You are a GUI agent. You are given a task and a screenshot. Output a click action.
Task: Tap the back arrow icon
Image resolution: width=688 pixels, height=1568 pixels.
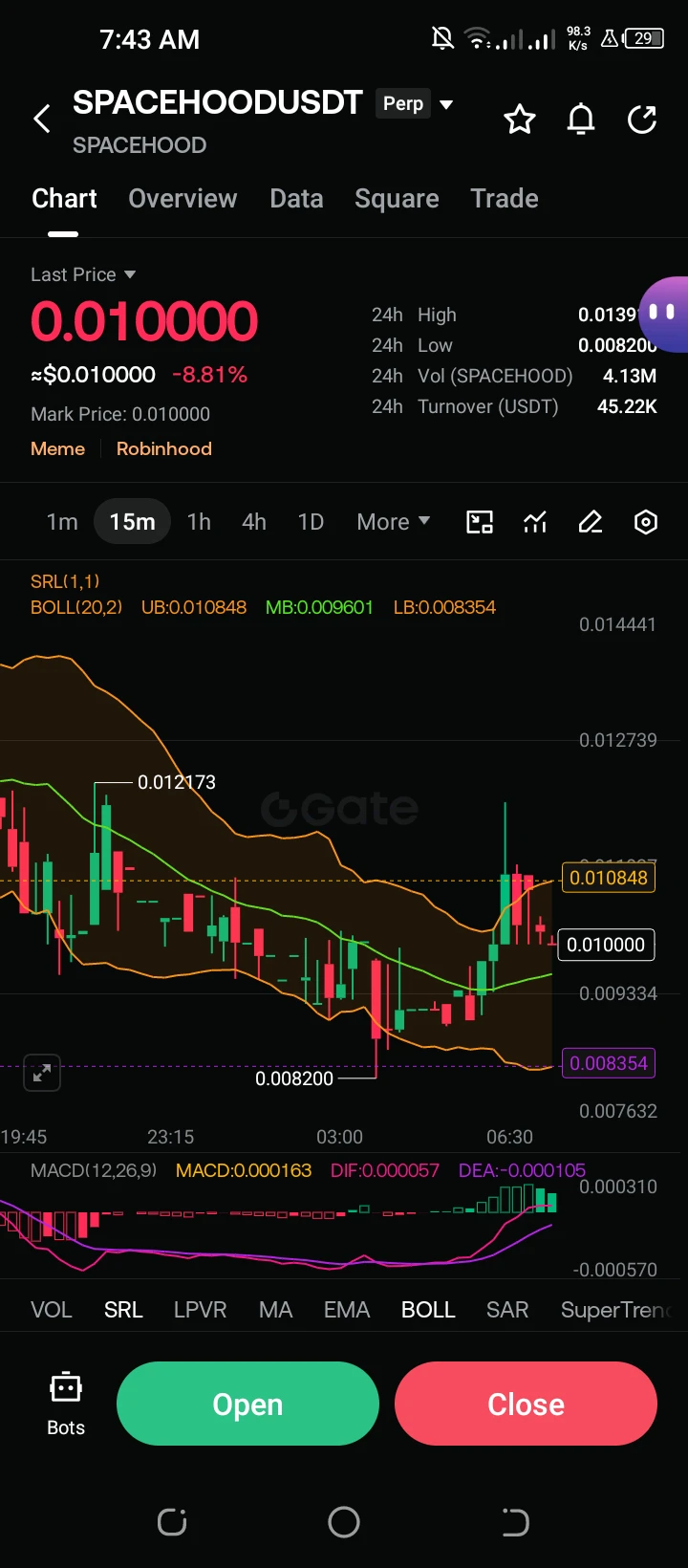tap(42, 120)
